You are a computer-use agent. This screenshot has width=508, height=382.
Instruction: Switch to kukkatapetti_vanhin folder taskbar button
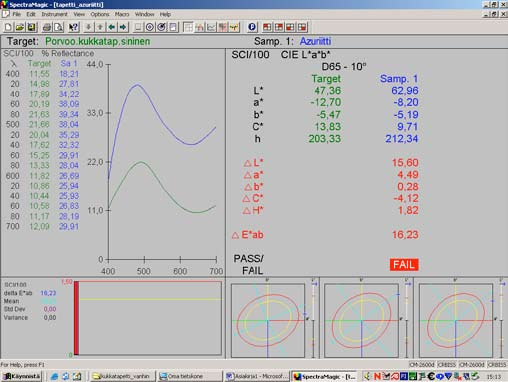[x=122, y=376]
